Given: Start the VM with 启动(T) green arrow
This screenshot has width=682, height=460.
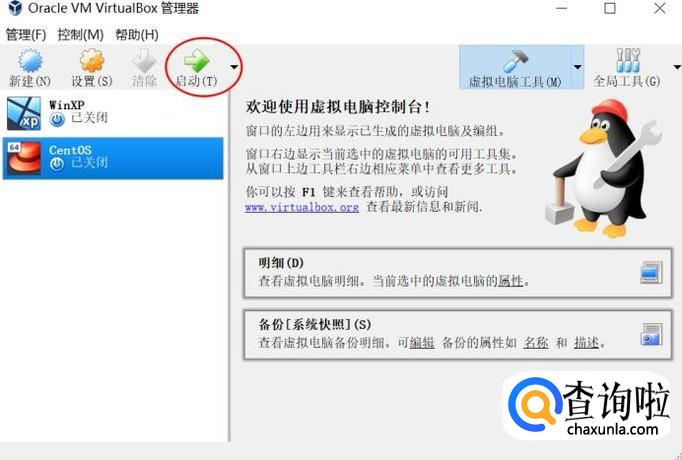Looking at the screenshot, I should point(197,61).
